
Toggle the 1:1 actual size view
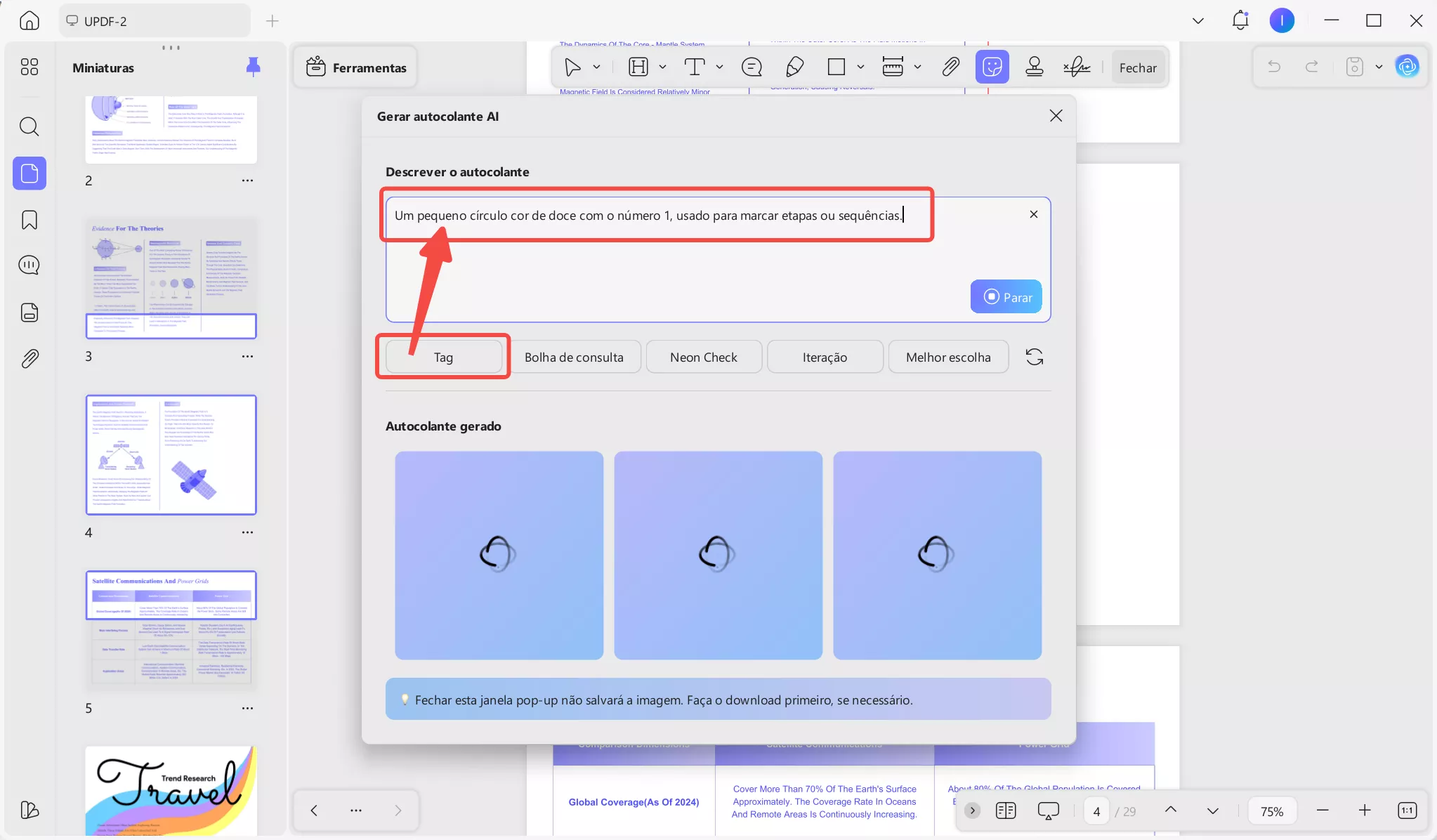[x=1407, y=811]
